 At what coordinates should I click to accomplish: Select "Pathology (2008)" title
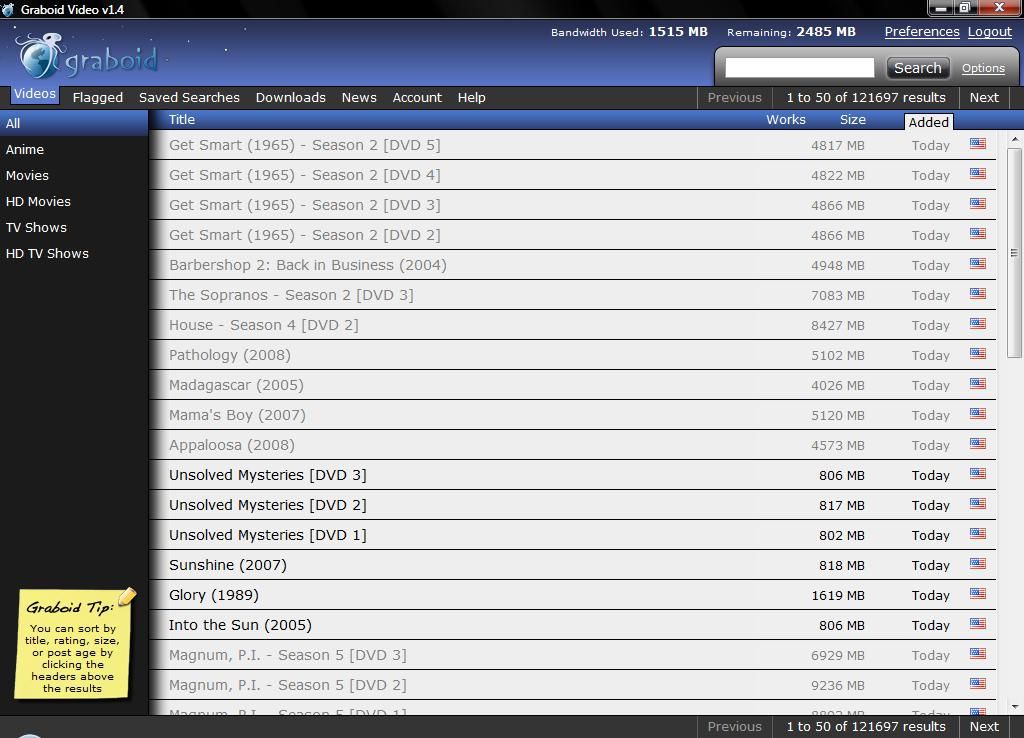[x=230, y=355]
